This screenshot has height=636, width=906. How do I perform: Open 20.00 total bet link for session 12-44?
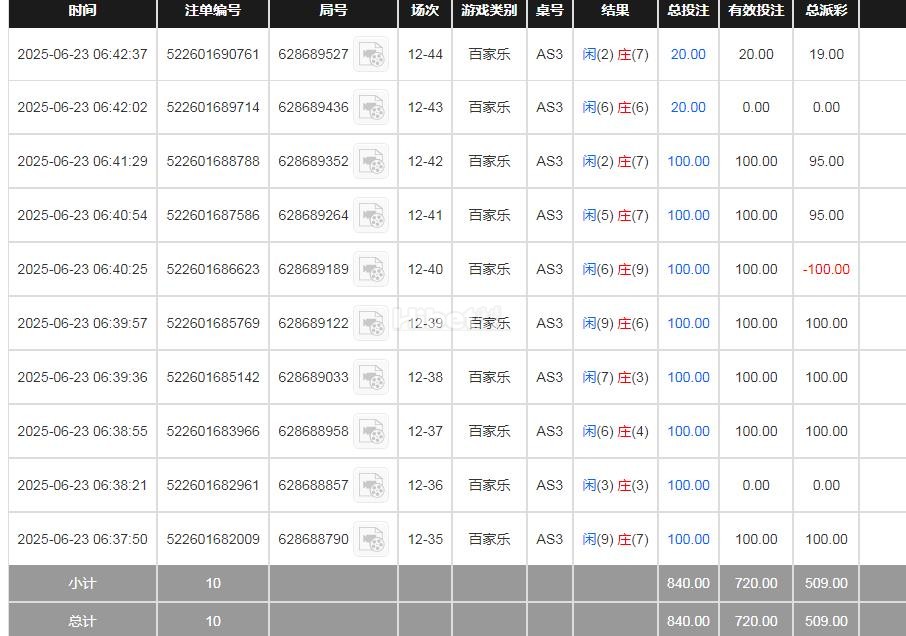[x=688, y=54]
